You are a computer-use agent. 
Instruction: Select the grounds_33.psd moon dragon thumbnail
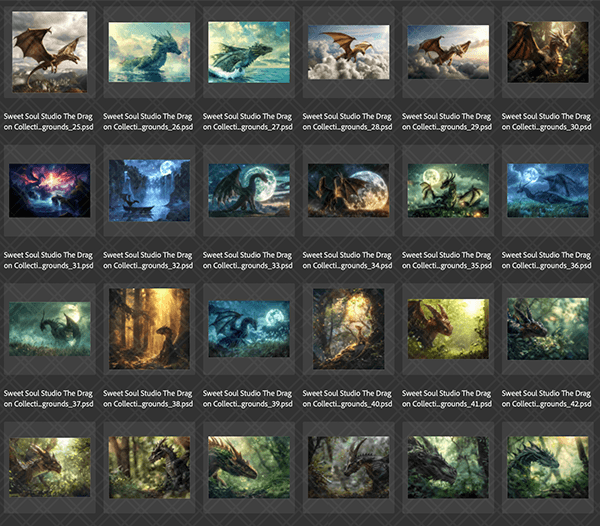tap(249, 191)
